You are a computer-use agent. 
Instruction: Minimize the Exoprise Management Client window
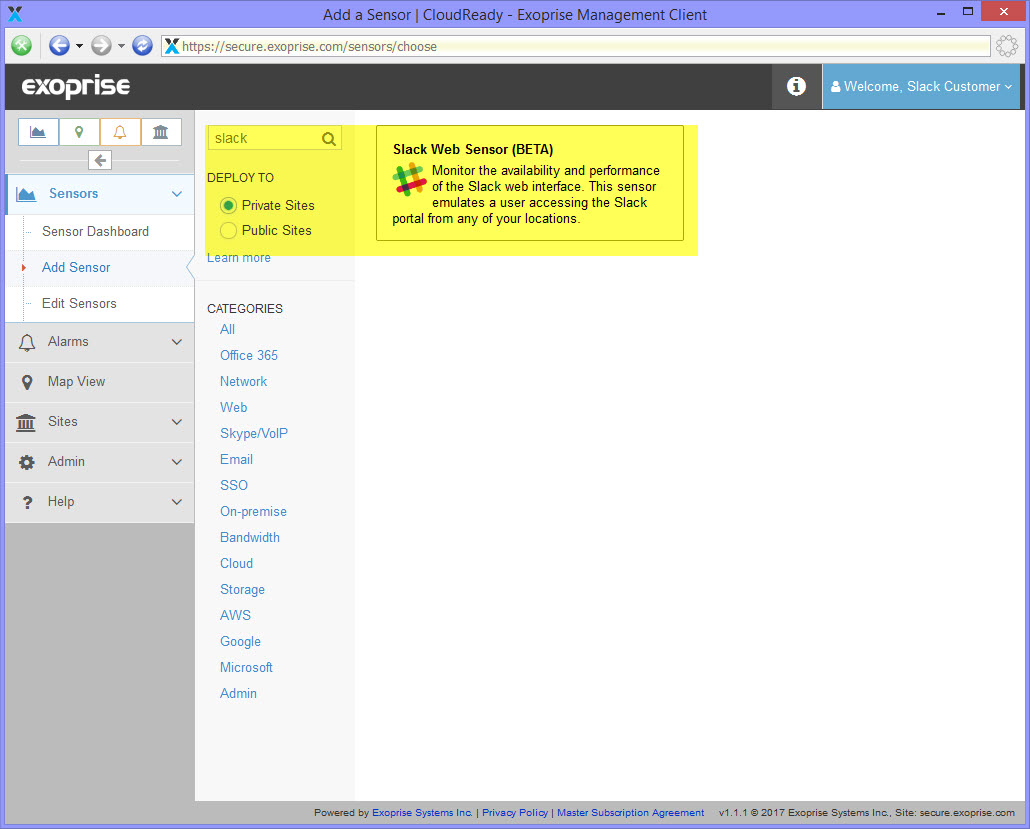[x=941, y=12]
